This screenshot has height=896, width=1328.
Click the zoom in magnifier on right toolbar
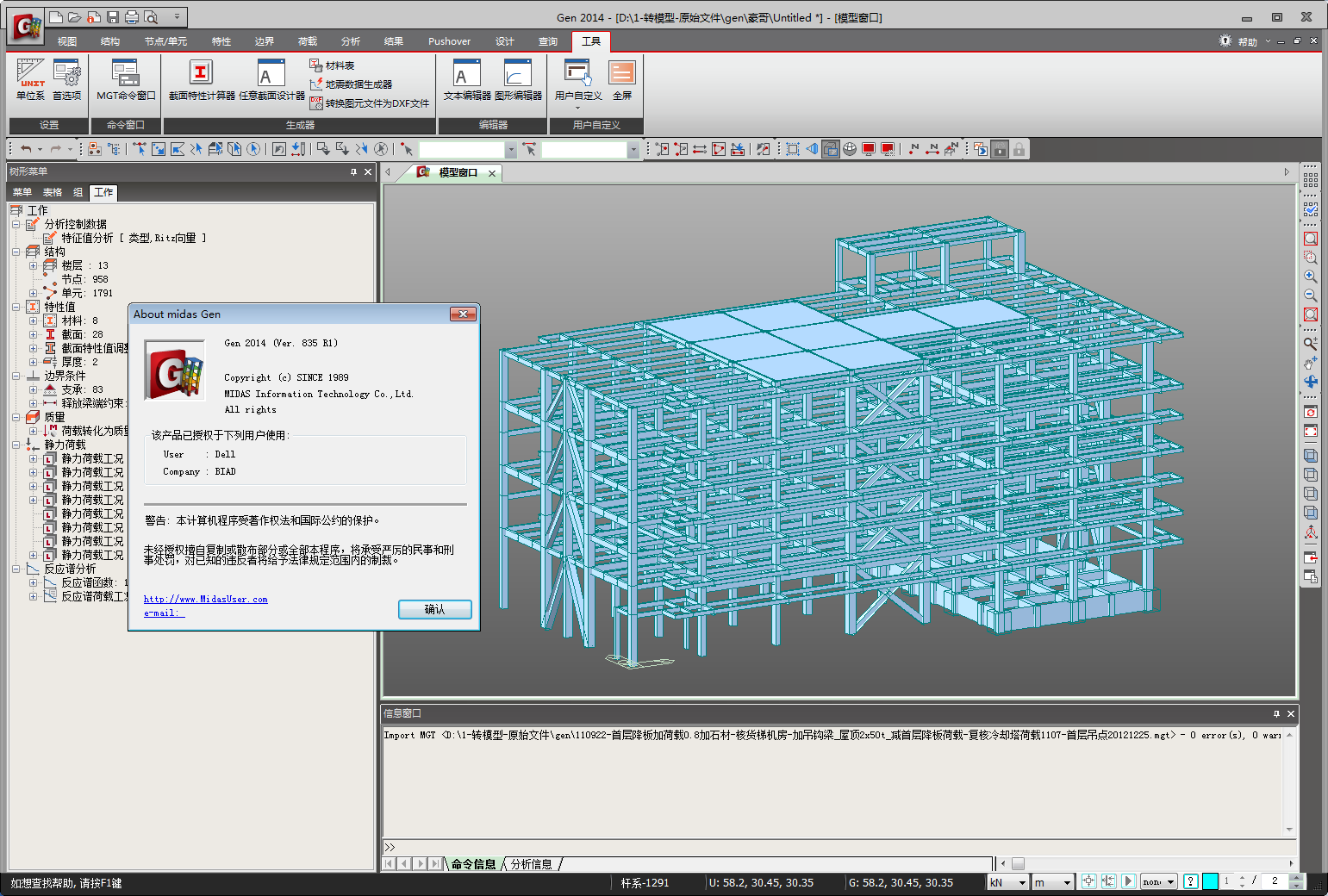point(1311,277)
